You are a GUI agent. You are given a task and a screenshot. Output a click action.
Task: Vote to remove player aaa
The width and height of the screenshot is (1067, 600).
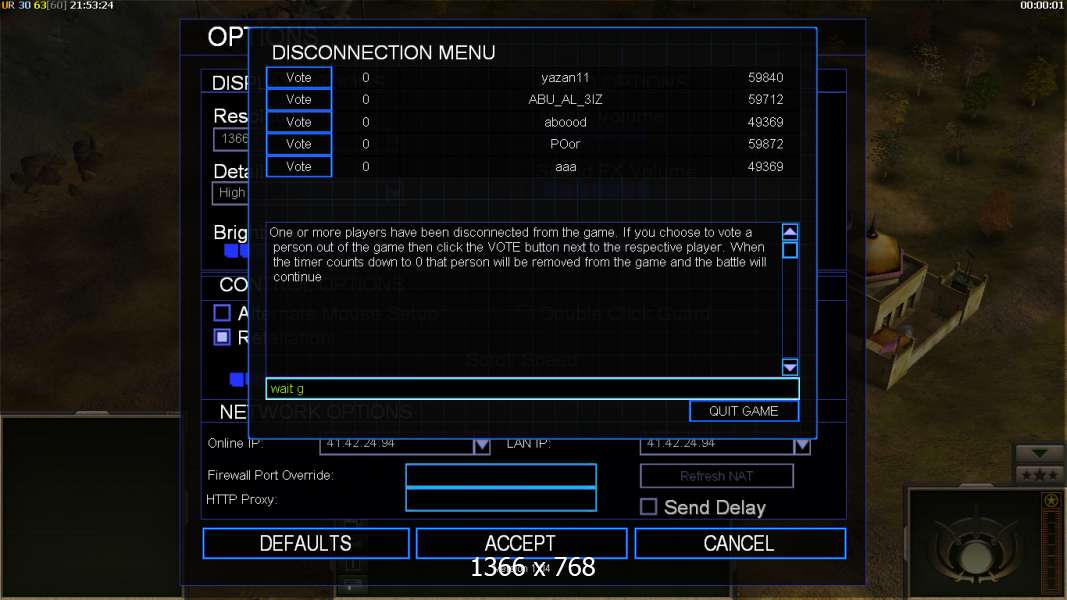pyautogui.click(x=299, y=167)
